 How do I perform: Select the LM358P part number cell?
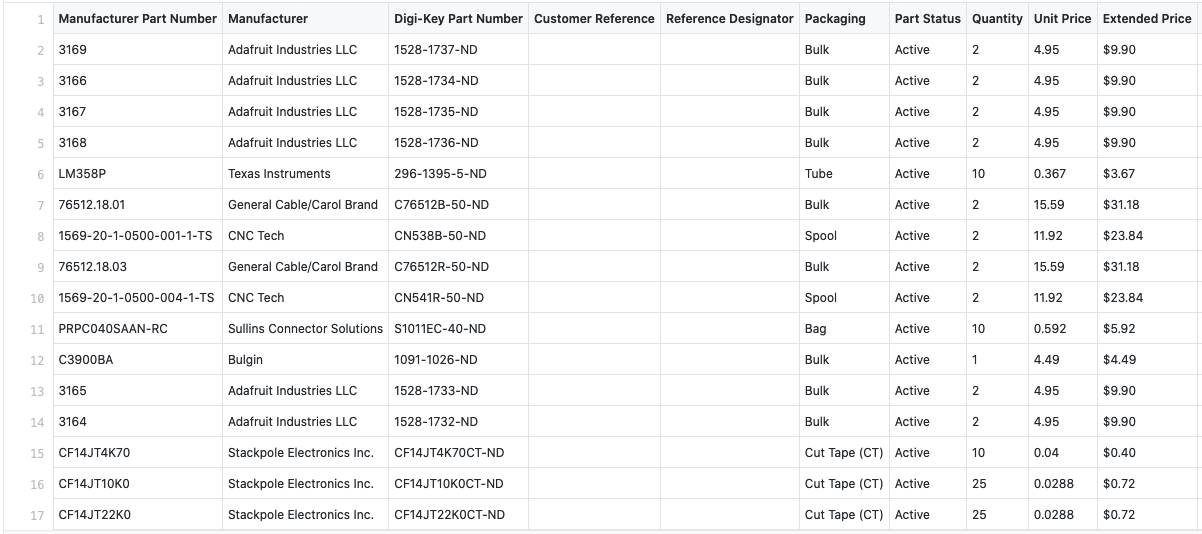coord(82,174)
